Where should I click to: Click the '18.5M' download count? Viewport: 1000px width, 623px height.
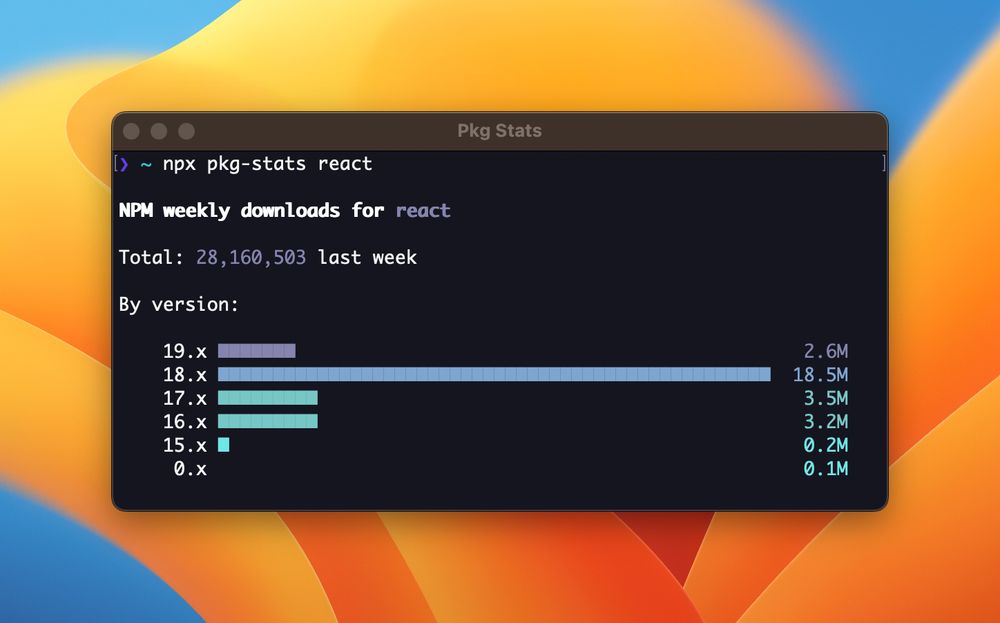point(820,375)
